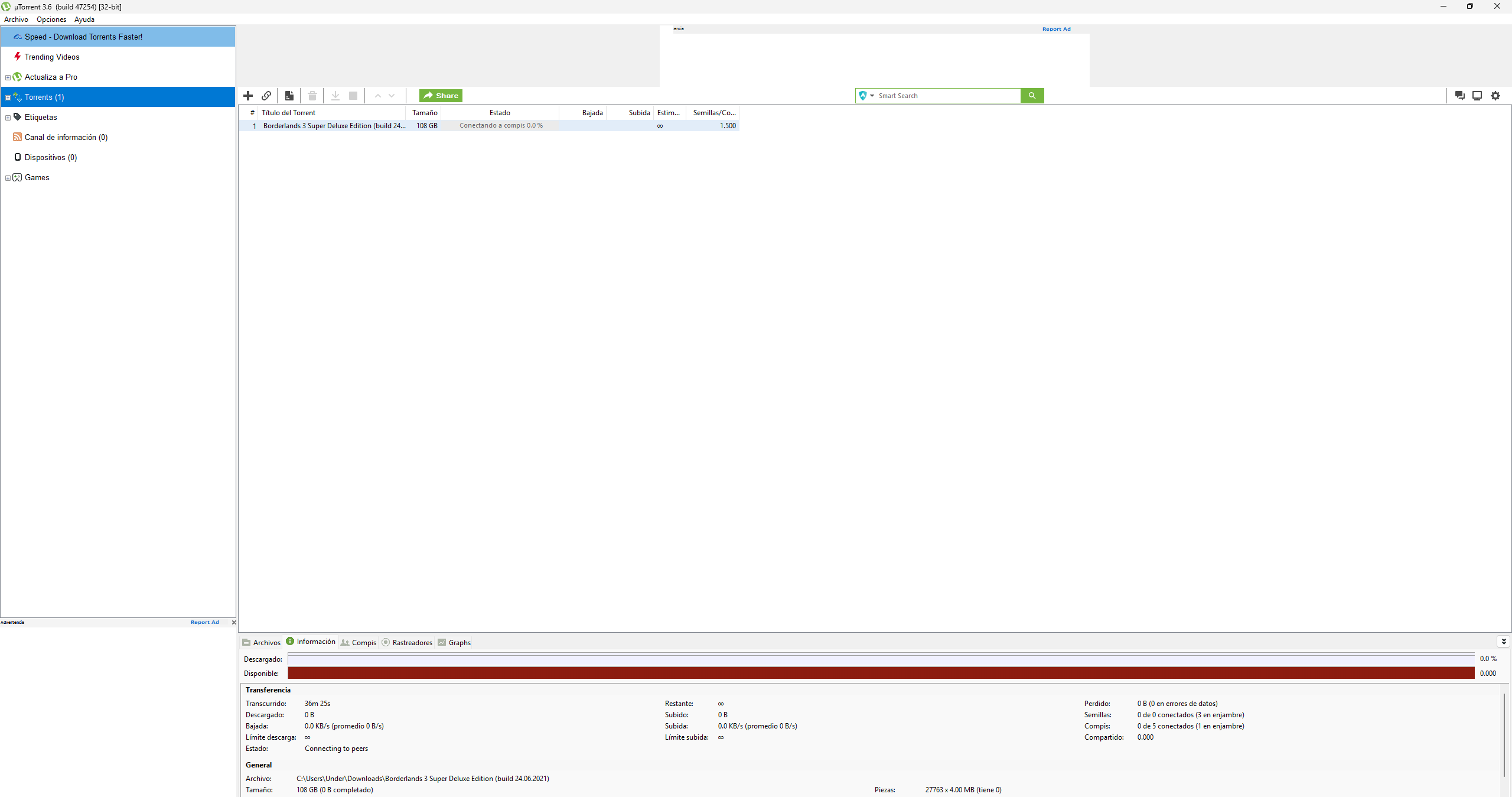The height and width of the screenshot is (797, 1512).
Task: Click the Add Torrent from URL link icon
Action: point(266,96)
